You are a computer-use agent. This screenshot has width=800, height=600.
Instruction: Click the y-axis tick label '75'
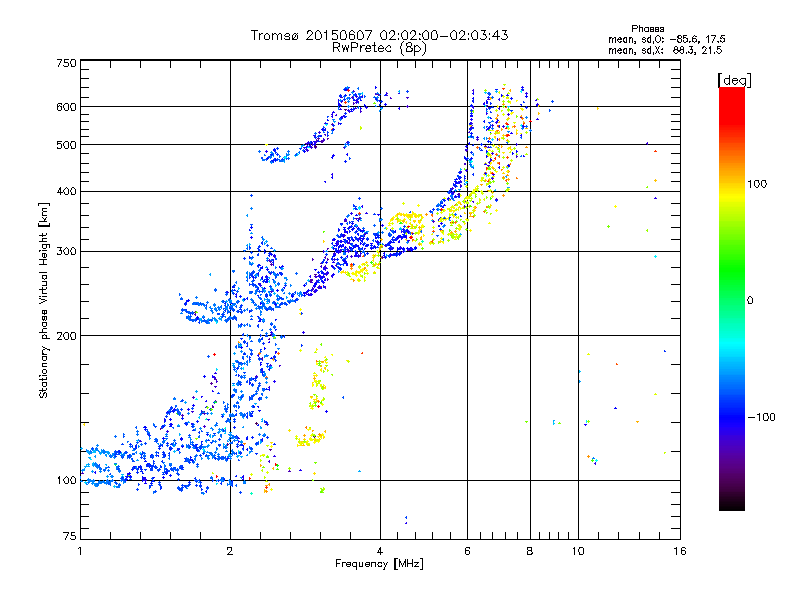(70, 536)
